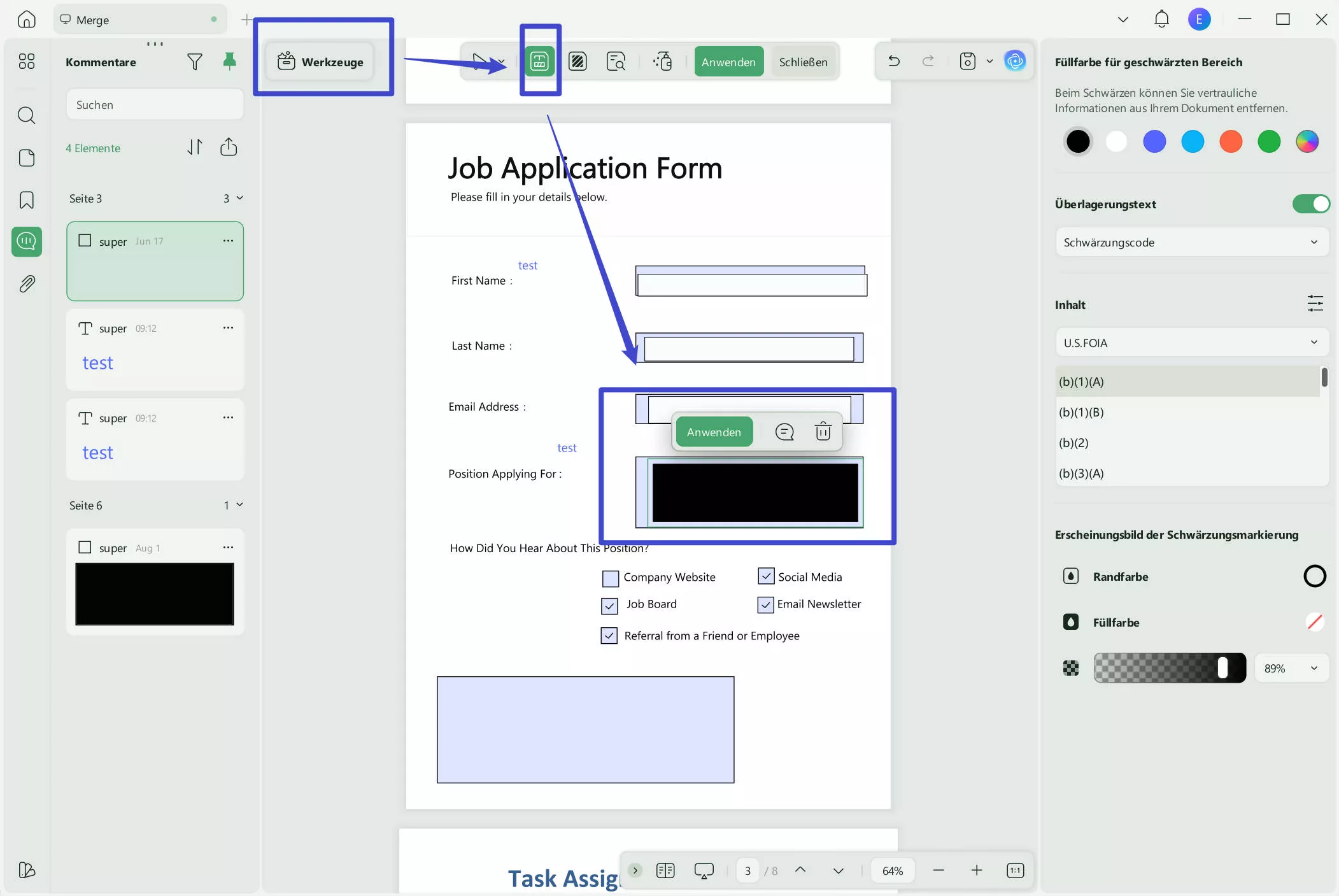Open the 89% opacity dropdown
Image resolution: width=1339 pixels, height=896 pixels.
click(x=1291, y=668)
